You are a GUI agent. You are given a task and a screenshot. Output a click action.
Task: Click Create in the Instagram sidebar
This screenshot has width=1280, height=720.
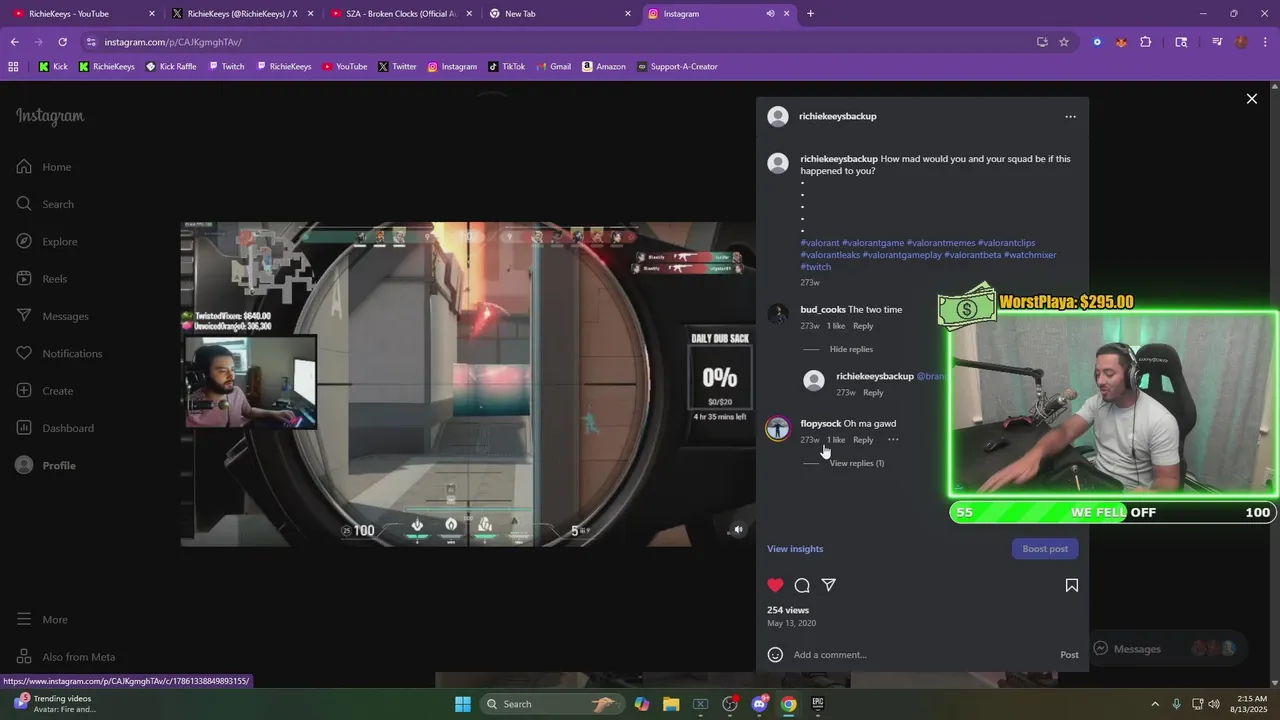tap(45, 391)
